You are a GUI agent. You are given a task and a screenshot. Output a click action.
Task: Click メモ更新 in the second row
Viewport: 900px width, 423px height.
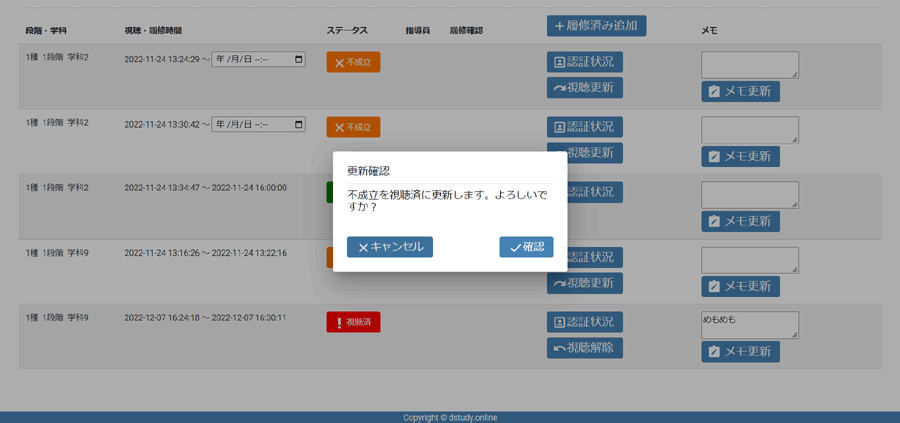click(740, 157)
